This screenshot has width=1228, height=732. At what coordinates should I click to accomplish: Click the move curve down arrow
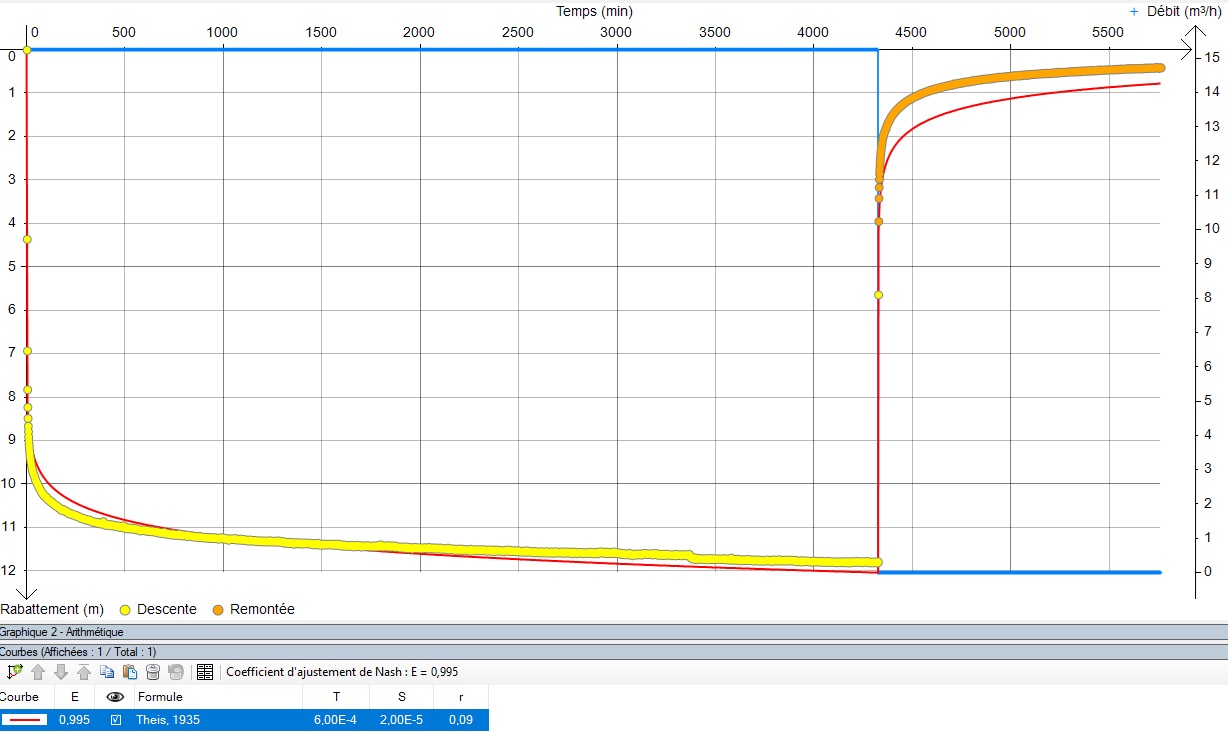pyautogui.click(x=61, y=672)
